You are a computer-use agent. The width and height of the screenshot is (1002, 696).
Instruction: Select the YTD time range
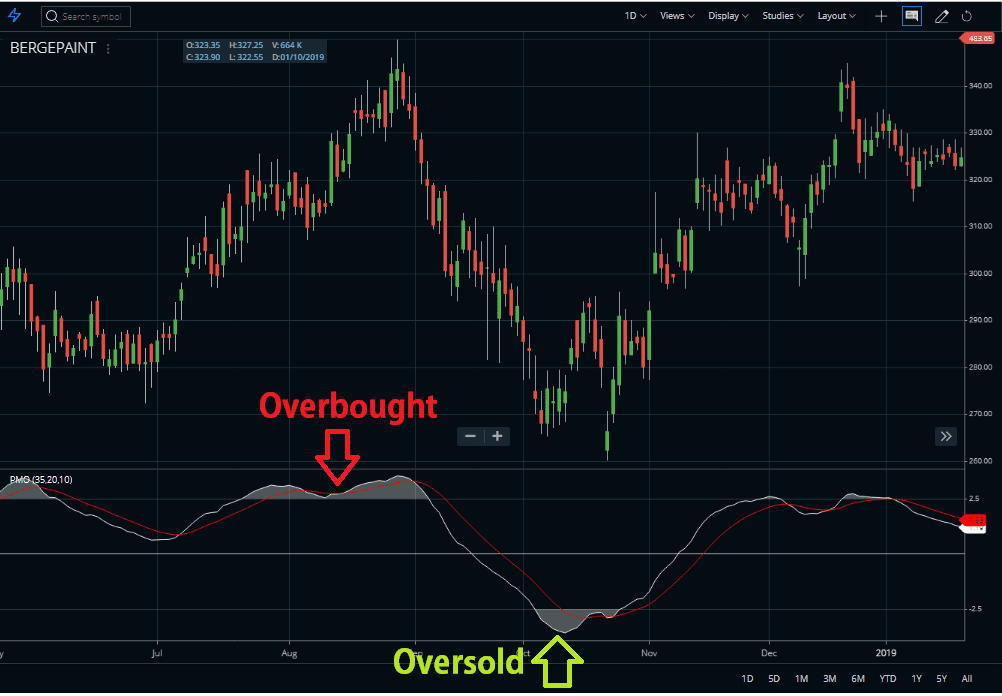pos(888,679)
